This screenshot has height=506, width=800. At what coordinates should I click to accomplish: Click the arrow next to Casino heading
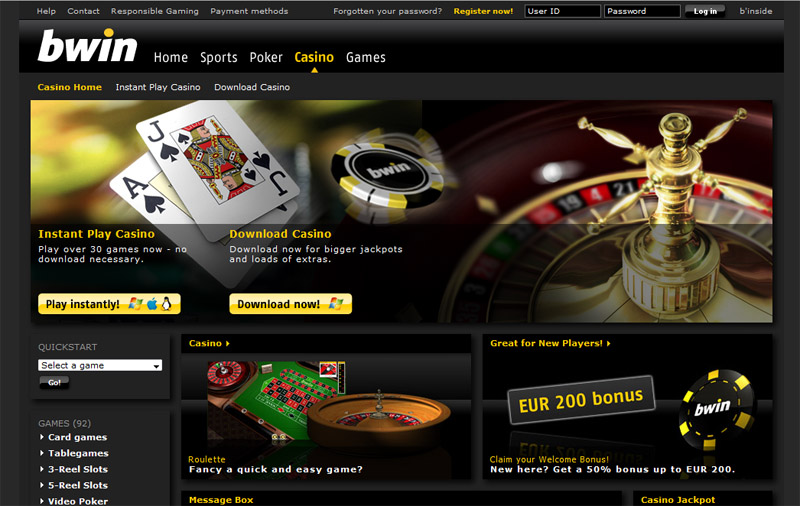[x=228, y=344]
